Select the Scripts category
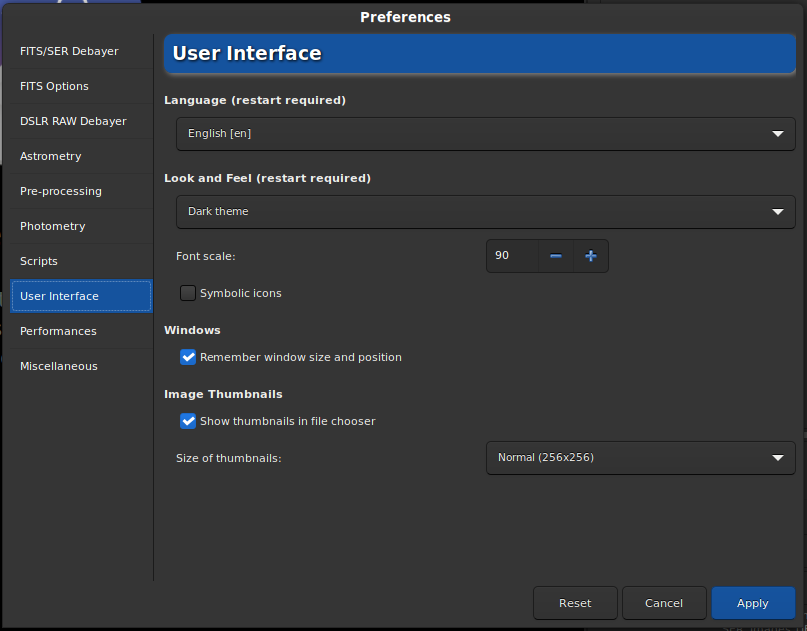The height and width of the screenshot is (631, 807). (81, 261)
